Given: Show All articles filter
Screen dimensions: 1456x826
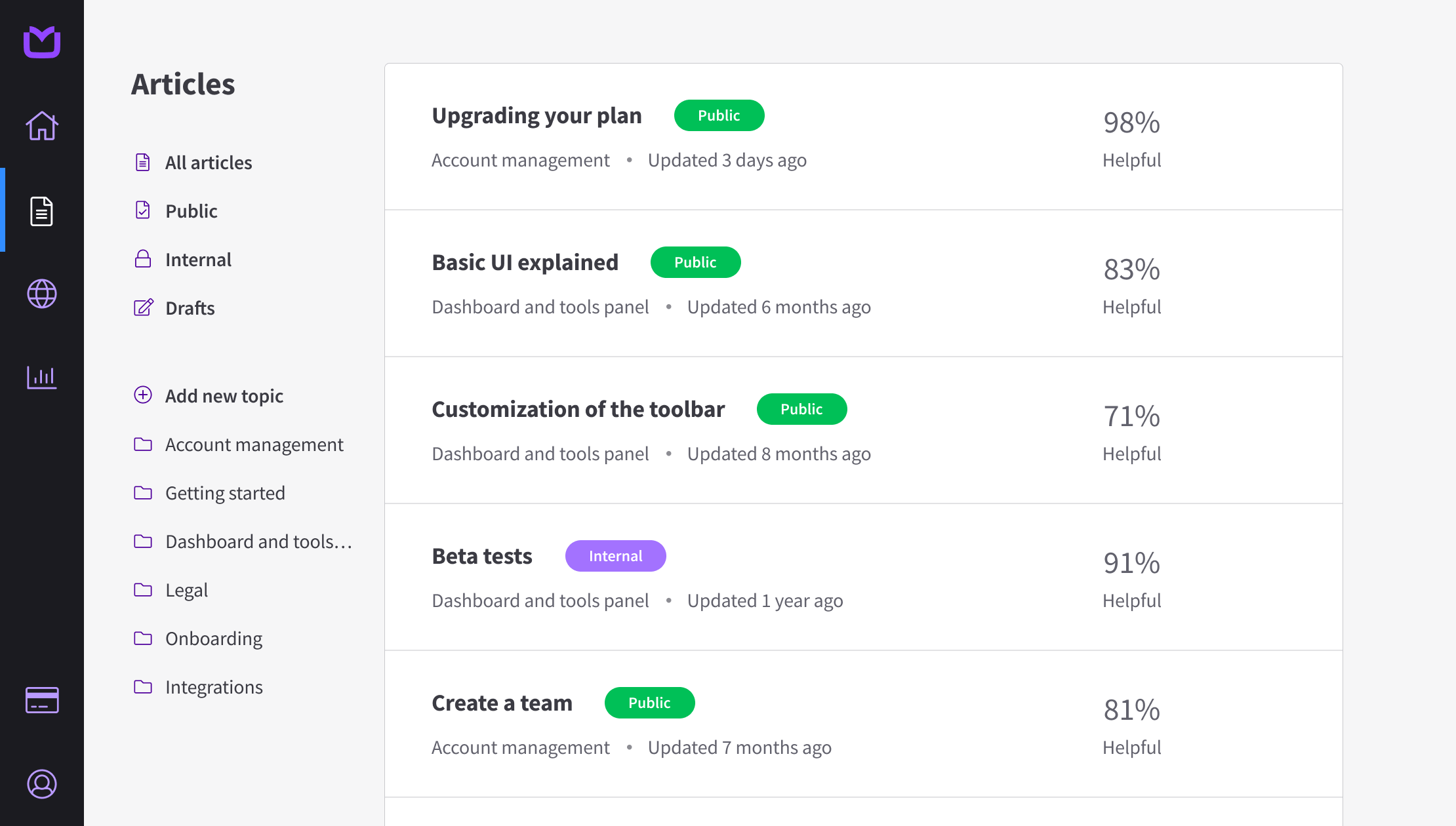Looking at the screenshot, I should click(x=208, y=163).
